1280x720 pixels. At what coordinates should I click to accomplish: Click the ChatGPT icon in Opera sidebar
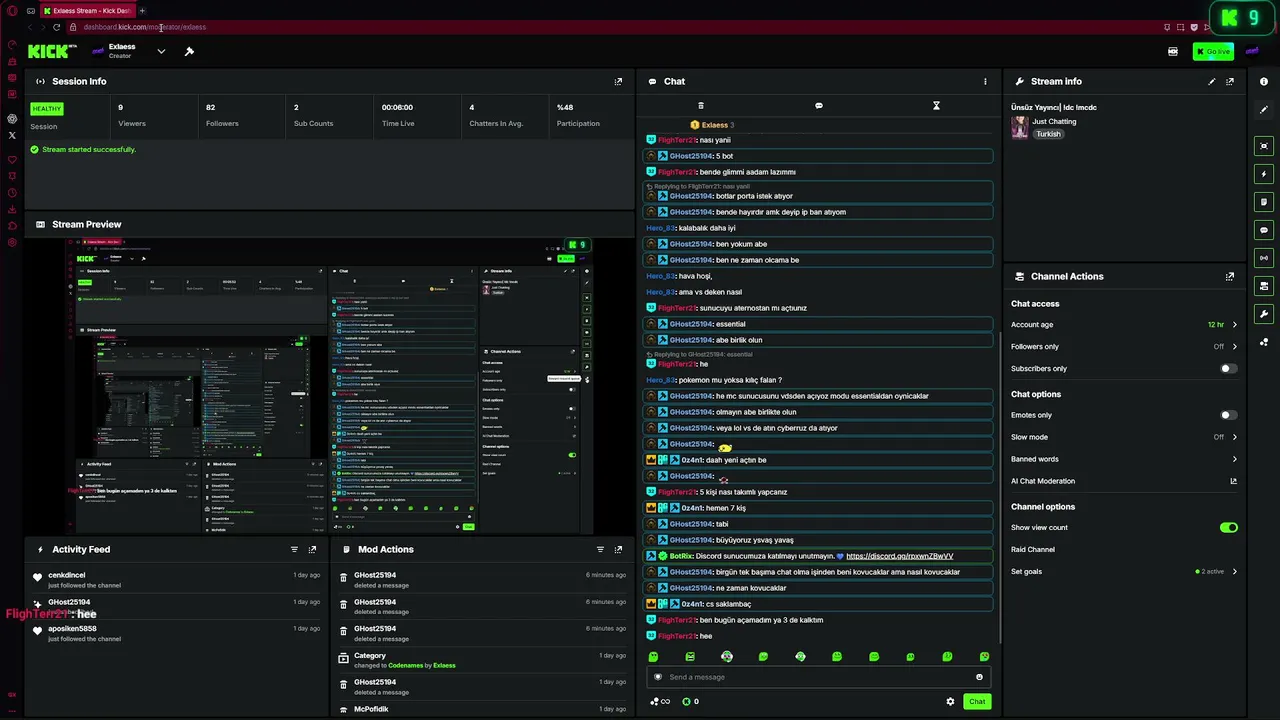pyautogui.click(x=12, y=118)
